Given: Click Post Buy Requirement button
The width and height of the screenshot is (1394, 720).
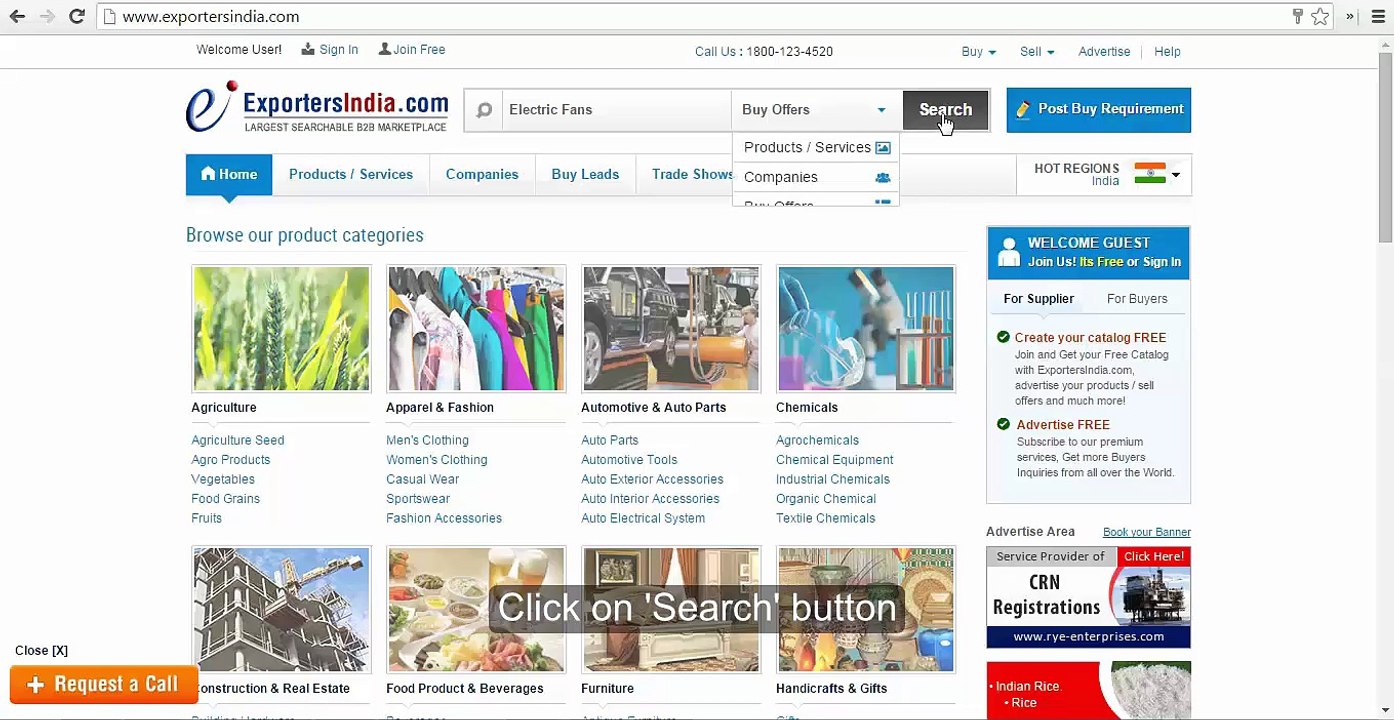Looking at the screenshot, I should click(1098, 110).
